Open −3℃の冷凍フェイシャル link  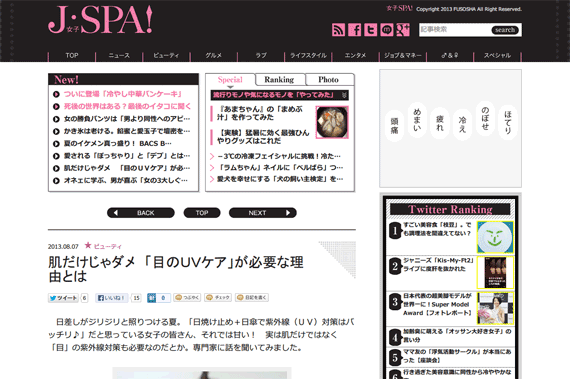point(279,156)
